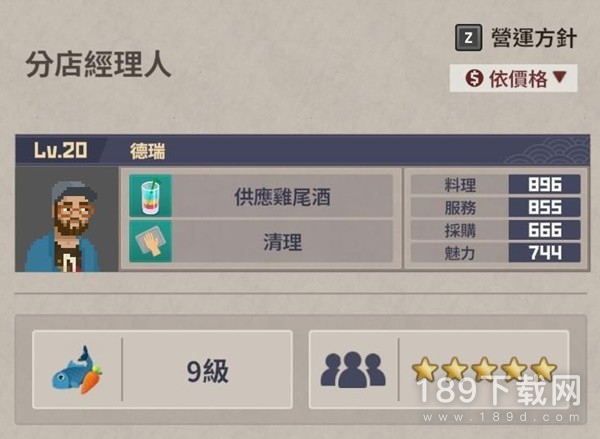Select manager 德瑞's pixel portrait
600x439 pixels.
point(67,219)
